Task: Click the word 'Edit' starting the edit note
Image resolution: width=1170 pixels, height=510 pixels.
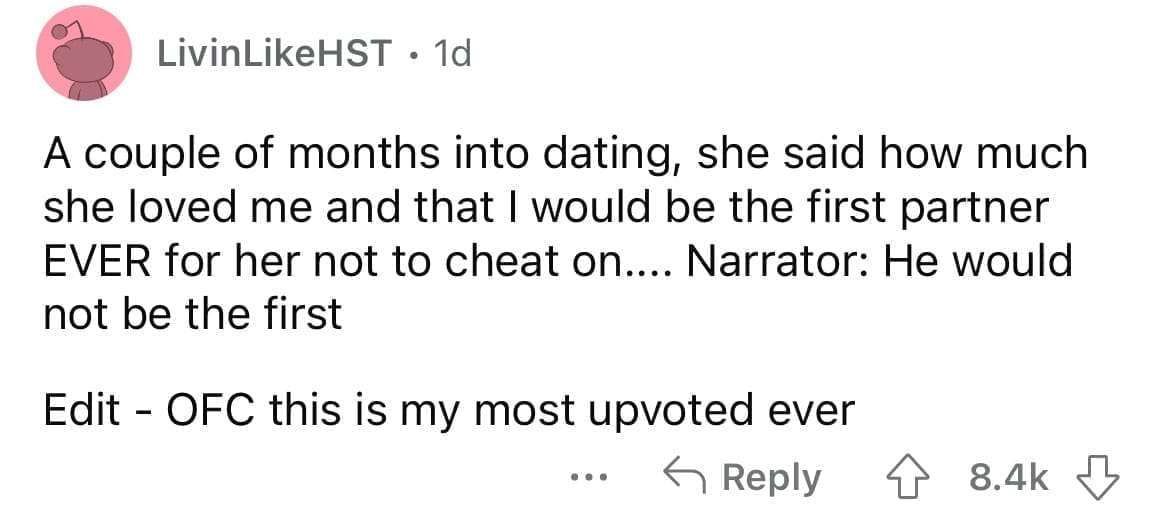Action: coord(81,410)
